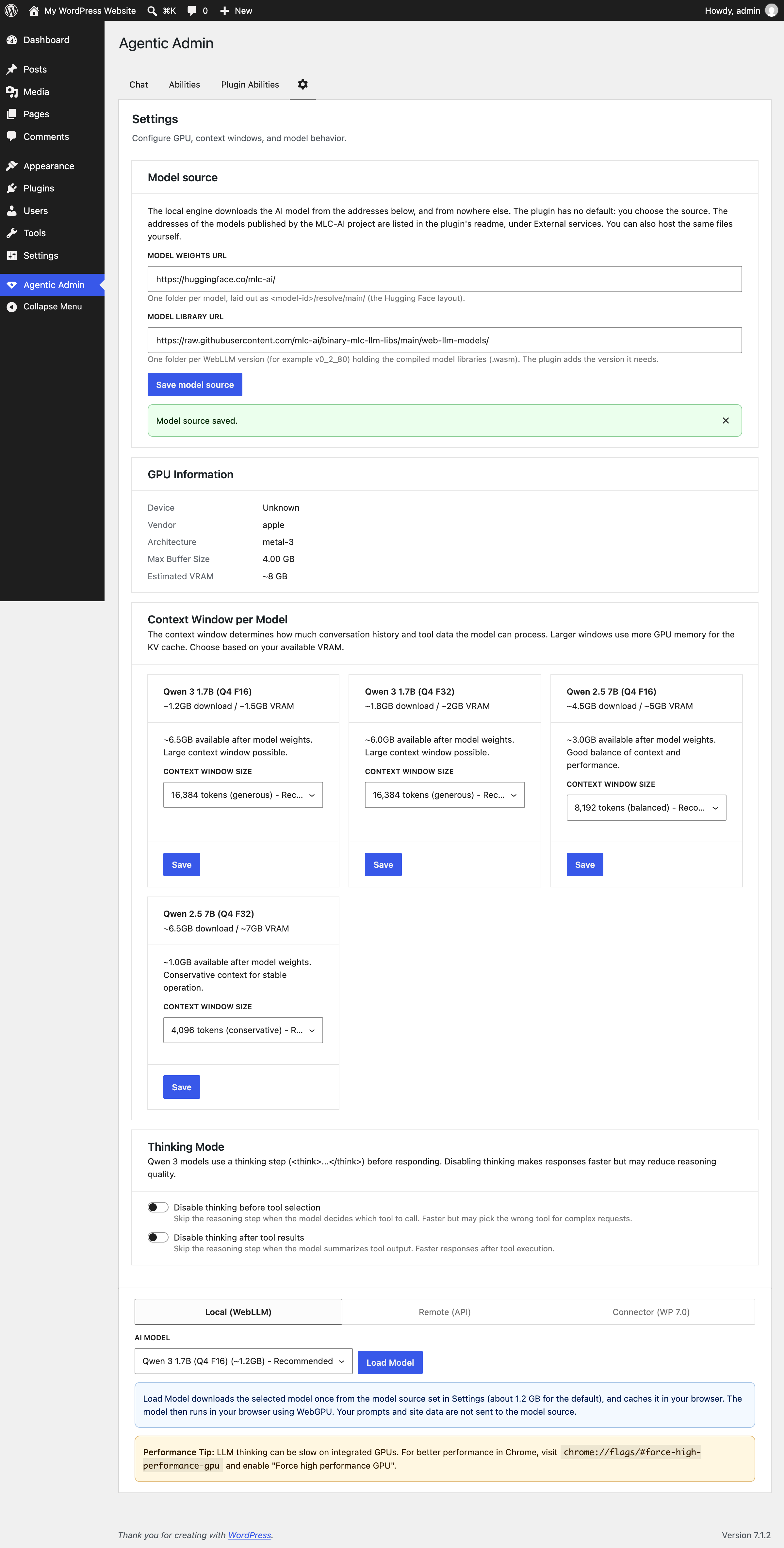Switch to the Chat tab

pos(138,84)
